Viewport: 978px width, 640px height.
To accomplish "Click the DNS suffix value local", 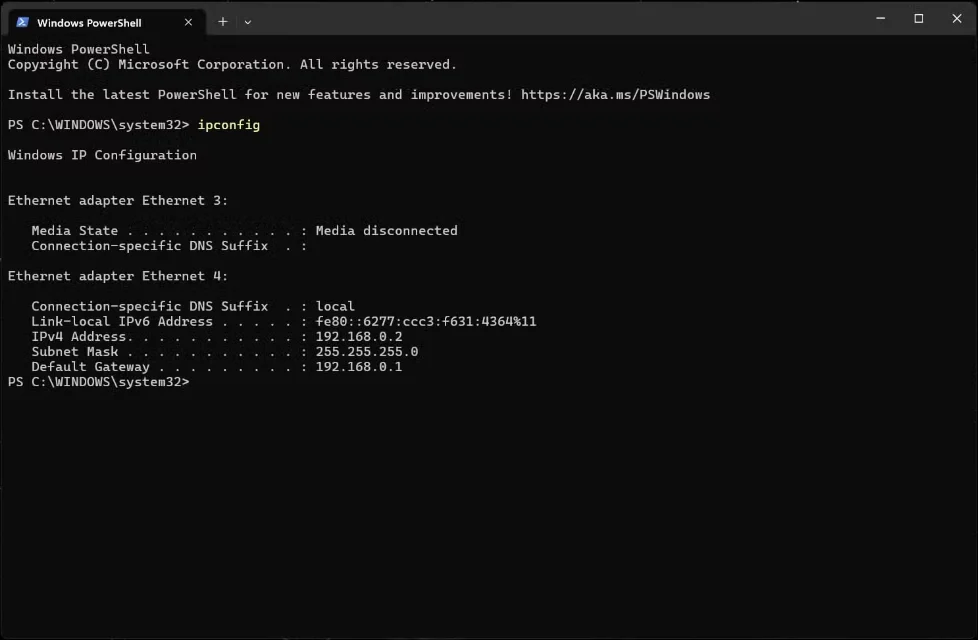I will (x=335, y=306).
